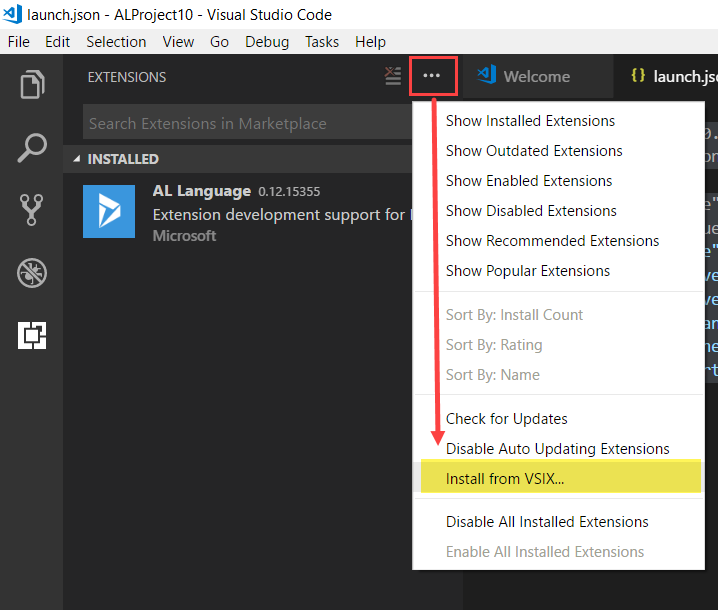This screenshot has height=610, width=718.
Task: Select Enable All Installed Extensions
Action: pyautogui.click(x=558, y=552)
